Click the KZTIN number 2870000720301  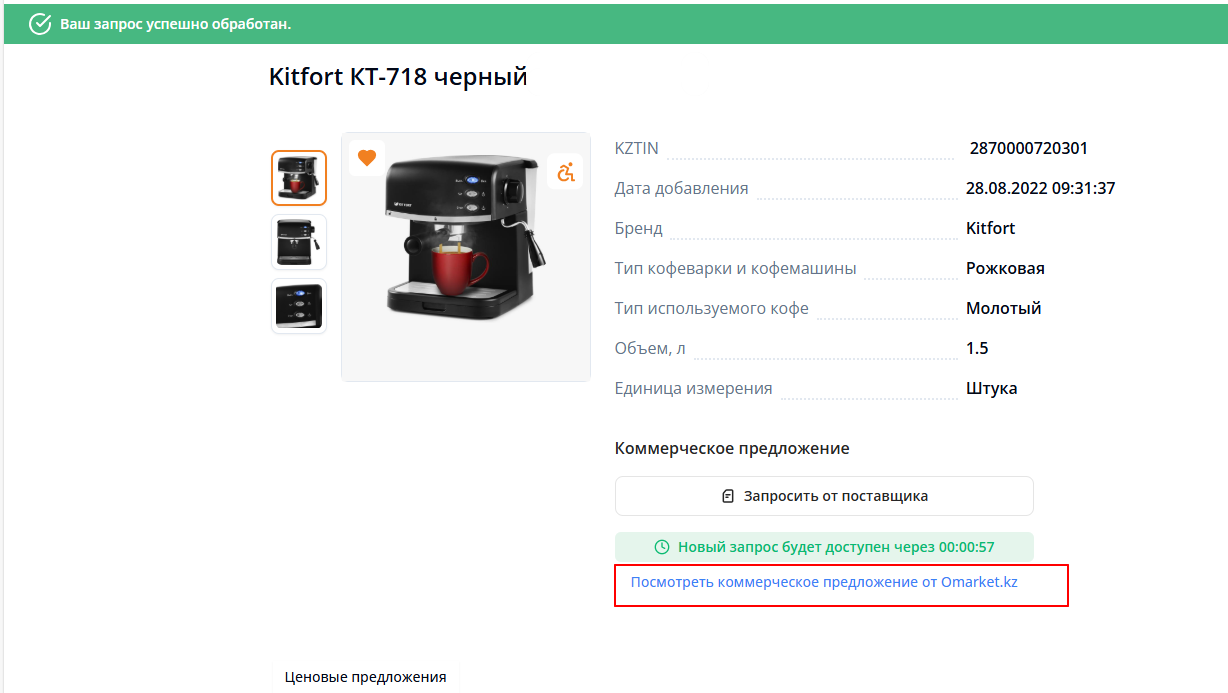(x=1029, y=148)
